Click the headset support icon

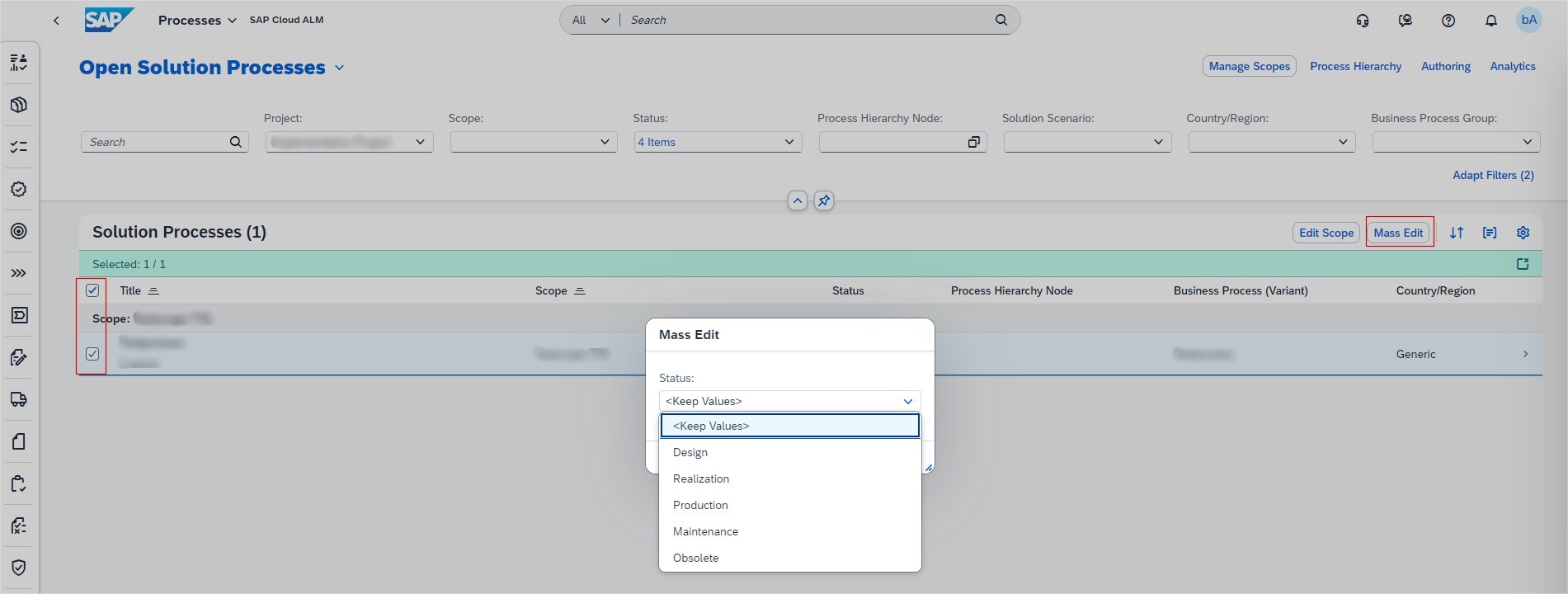click(x=1363, y=21)
